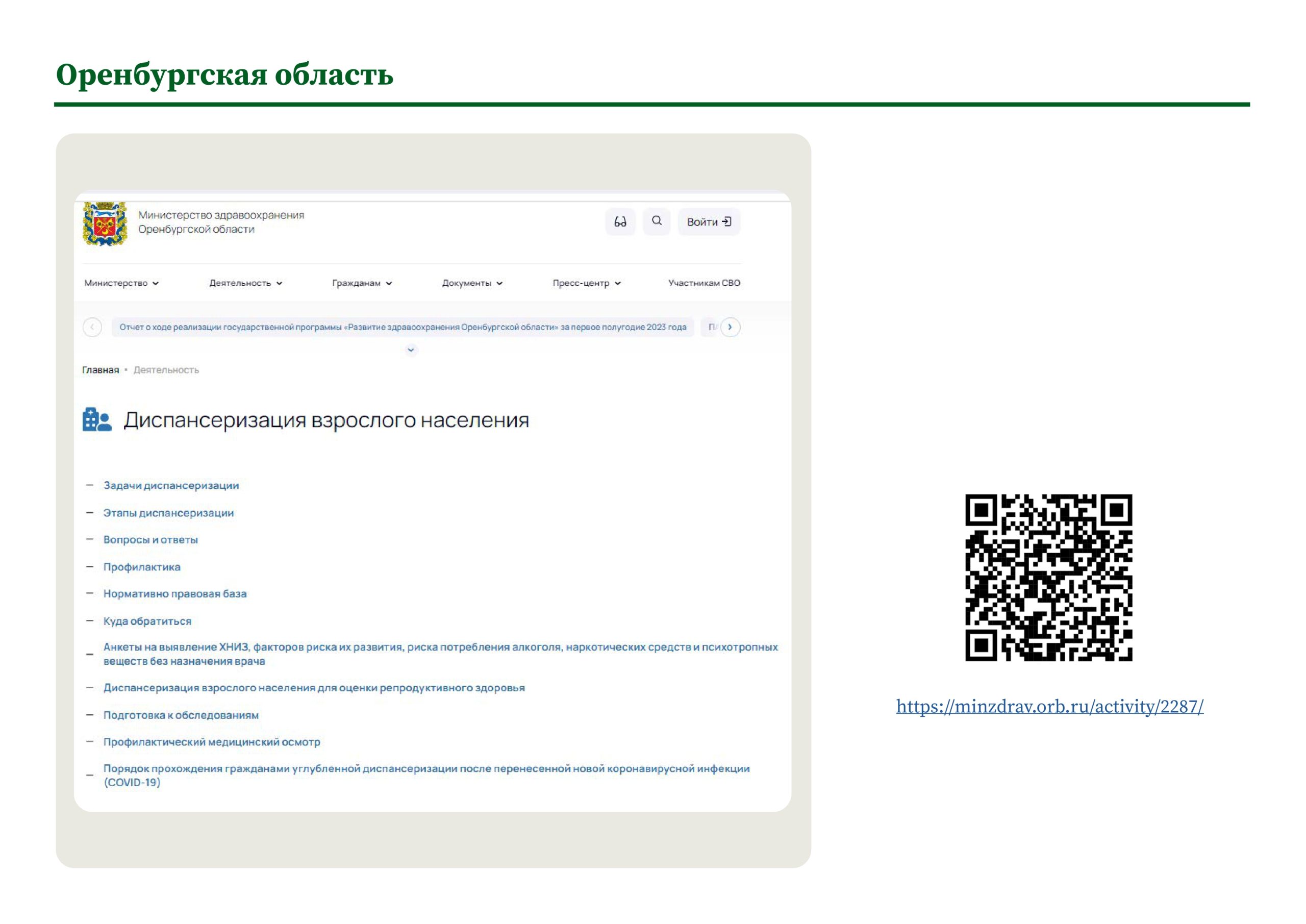Expand the Гражданам menu

pos(362,283)
